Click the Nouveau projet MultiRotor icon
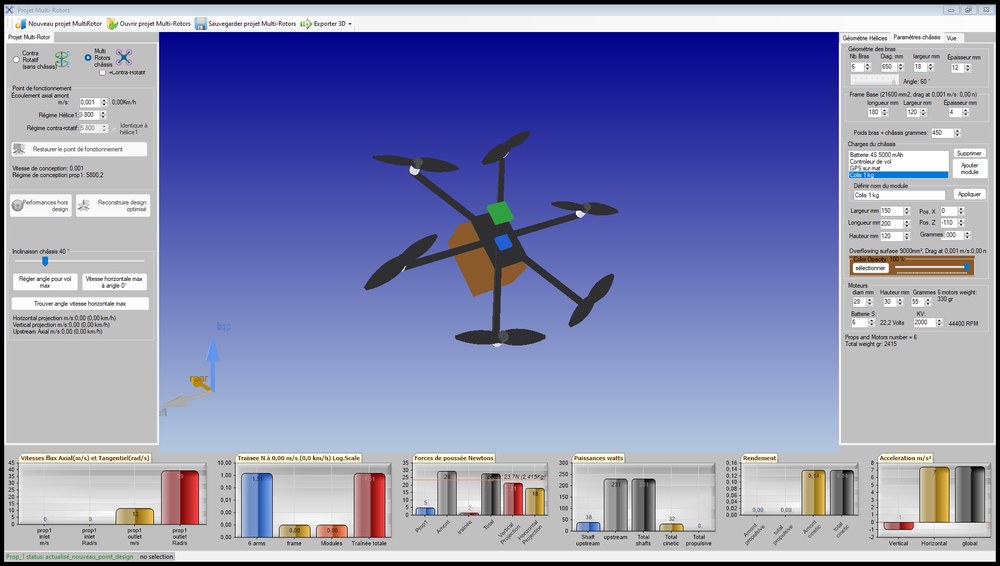 pyautogui.click(x=20, y=24)
